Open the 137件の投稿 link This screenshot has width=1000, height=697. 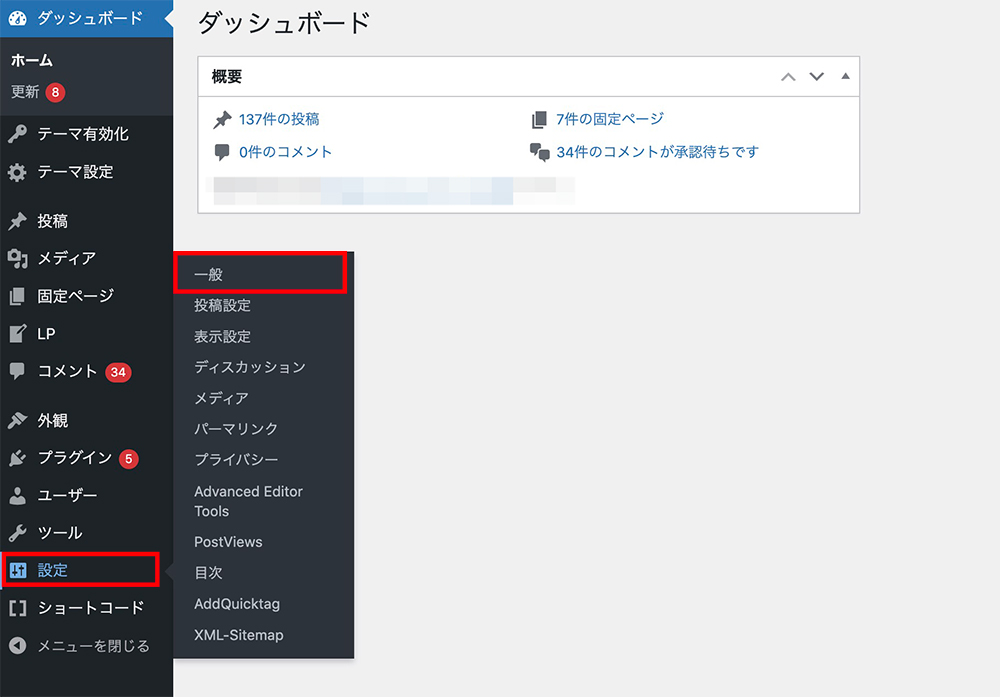(x=279, y=119)
